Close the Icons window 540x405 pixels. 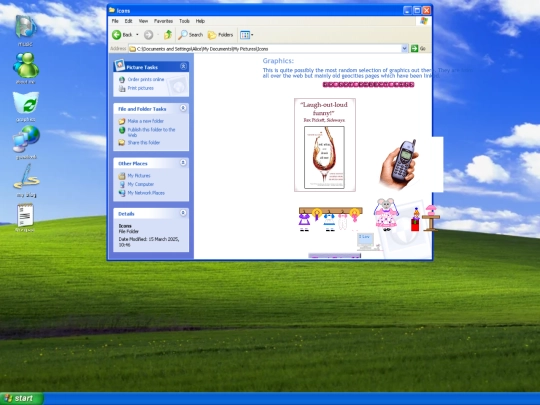pos(427,10)
